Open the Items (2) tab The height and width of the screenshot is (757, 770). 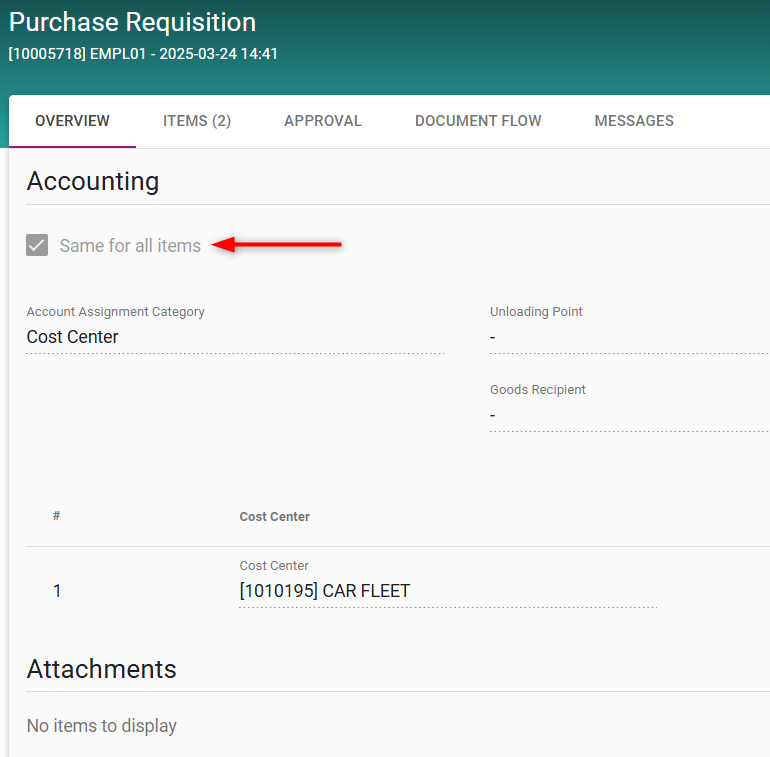coord(197,121)
